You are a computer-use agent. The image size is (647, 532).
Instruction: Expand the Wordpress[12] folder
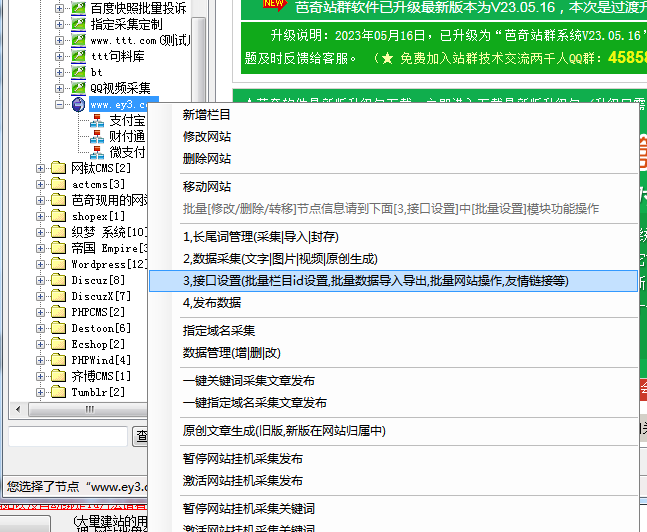[x=40, y=265]
